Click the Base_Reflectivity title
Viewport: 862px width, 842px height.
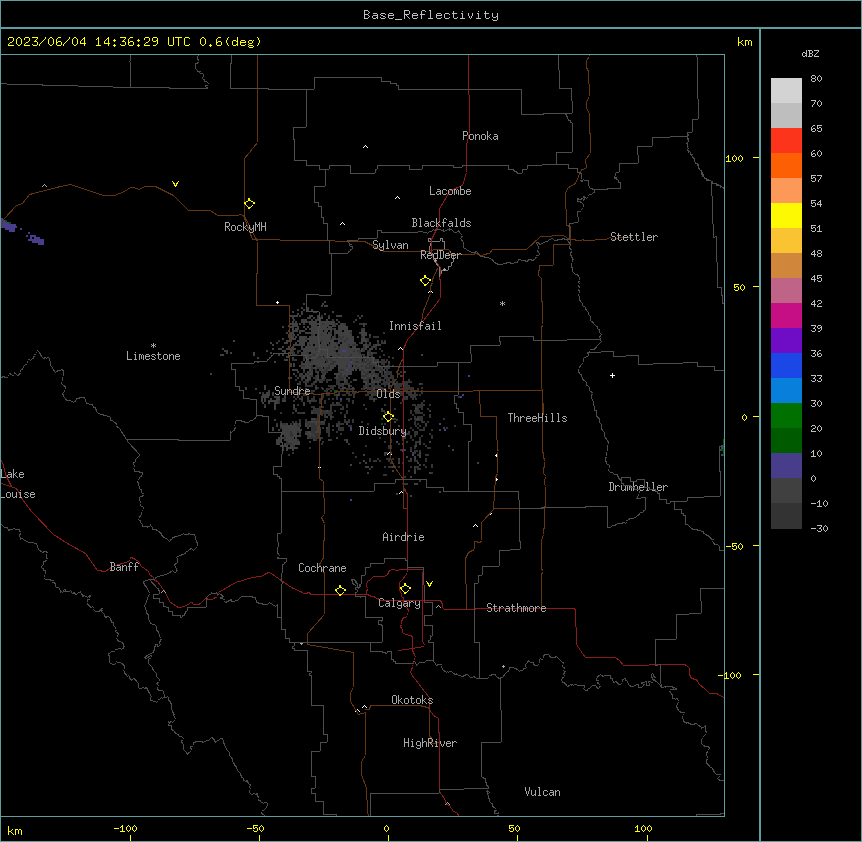431,15
